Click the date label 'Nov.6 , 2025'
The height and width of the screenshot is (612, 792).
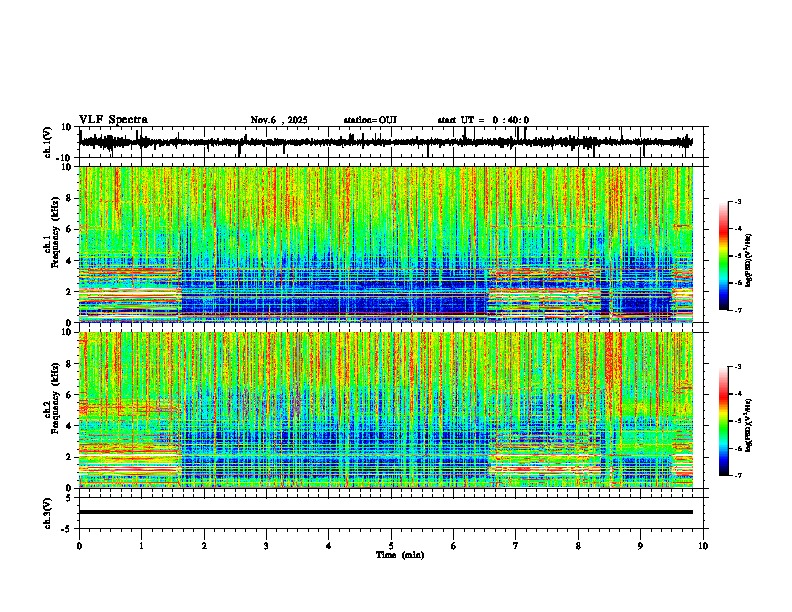click(x=279, y=120)
